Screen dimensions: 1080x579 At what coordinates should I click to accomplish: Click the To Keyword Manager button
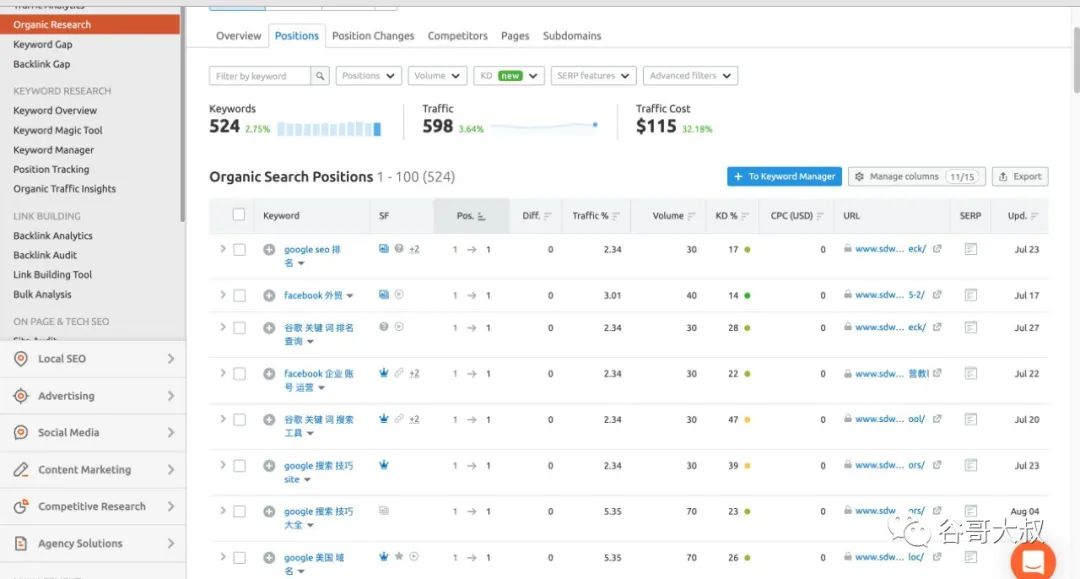(784, 176)
